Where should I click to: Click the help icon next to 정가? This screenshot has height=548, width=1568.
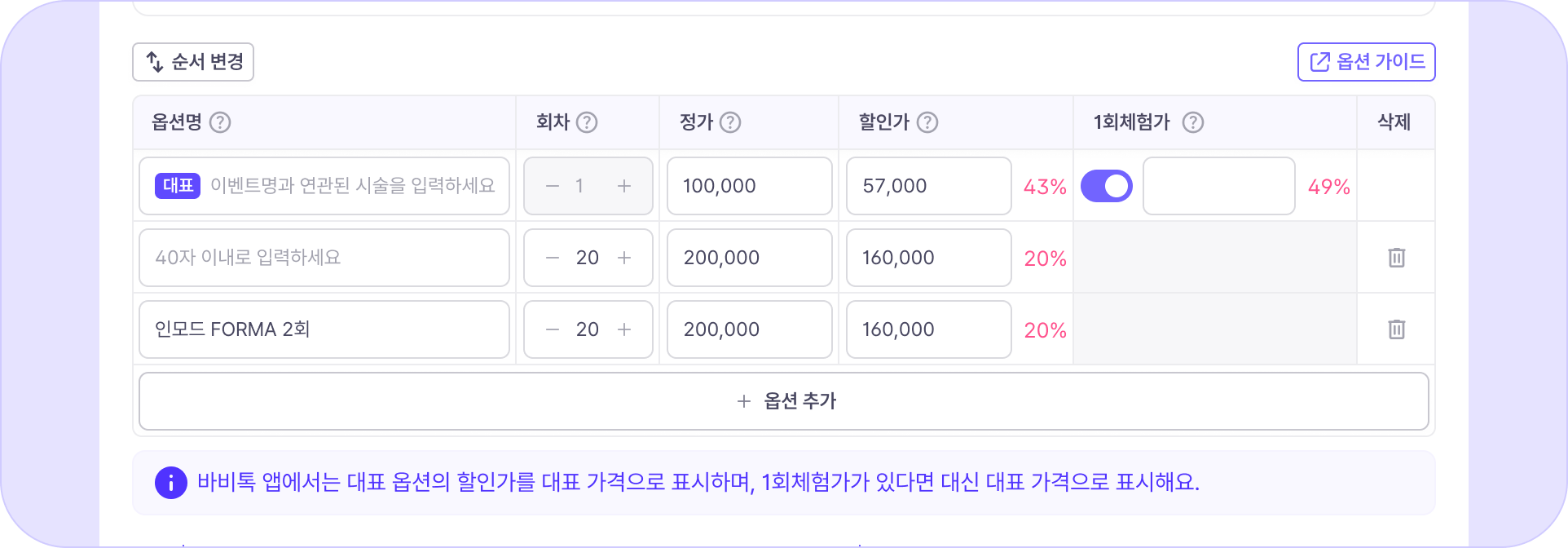coord(730,122)
